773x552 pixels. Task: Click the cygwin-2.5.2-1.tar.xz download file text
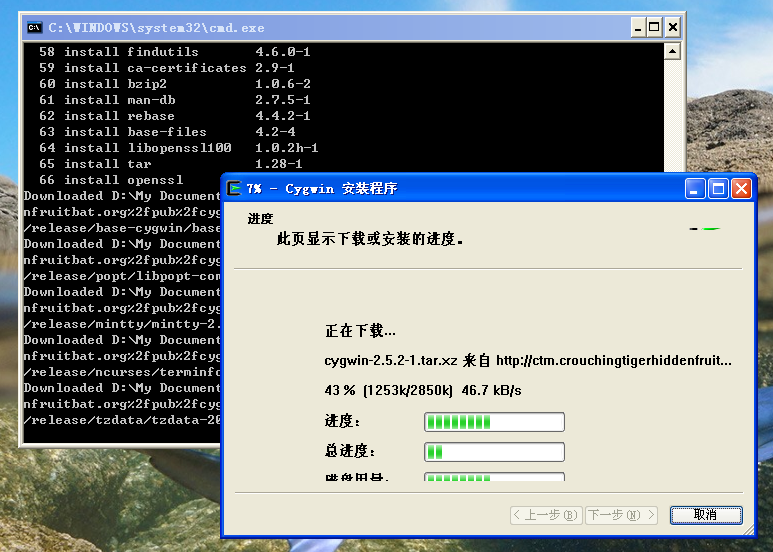tap(528, 361)
